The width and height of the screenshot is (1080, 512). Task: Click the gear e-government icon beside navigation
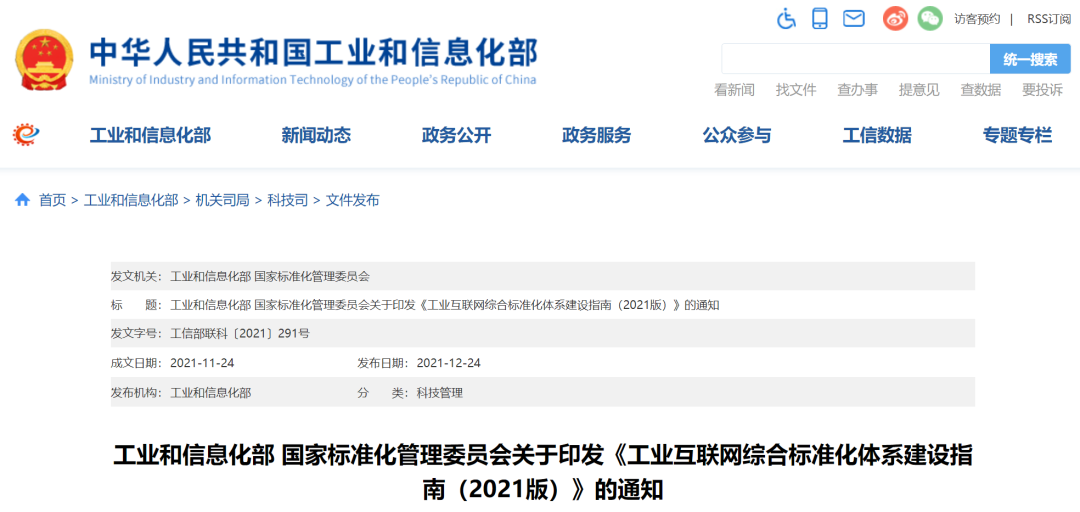coord(27,134)
